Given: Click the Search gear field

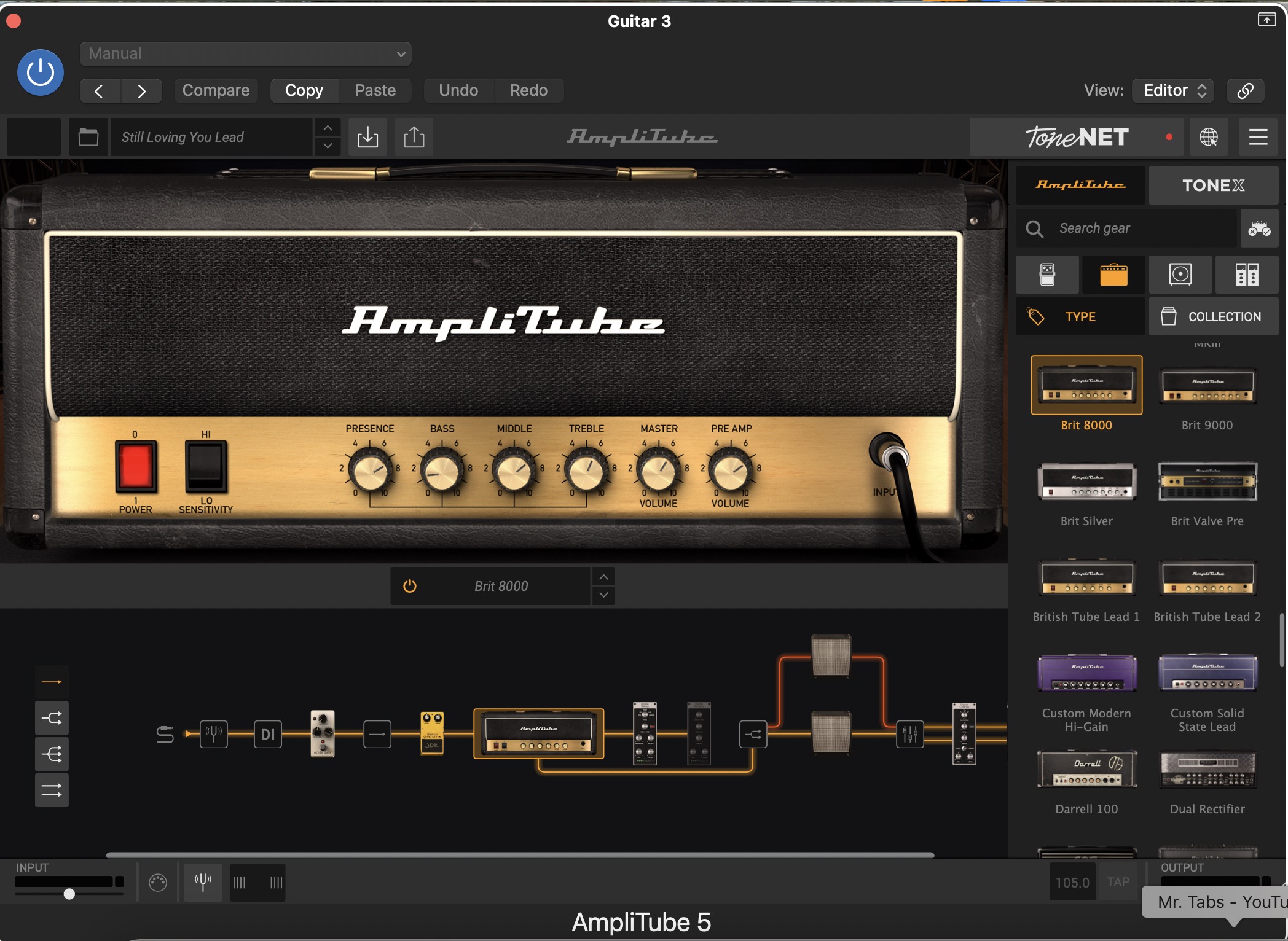Looking at the screenshot, I should pos(1126,228).
